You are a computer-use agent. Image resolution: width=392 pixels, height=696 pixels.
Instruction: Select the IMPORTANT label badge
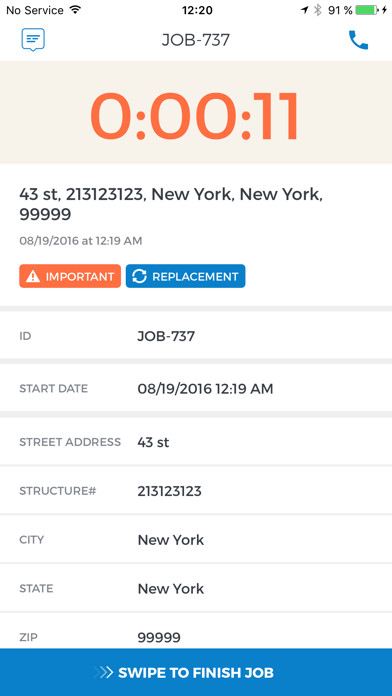[70, 276]
